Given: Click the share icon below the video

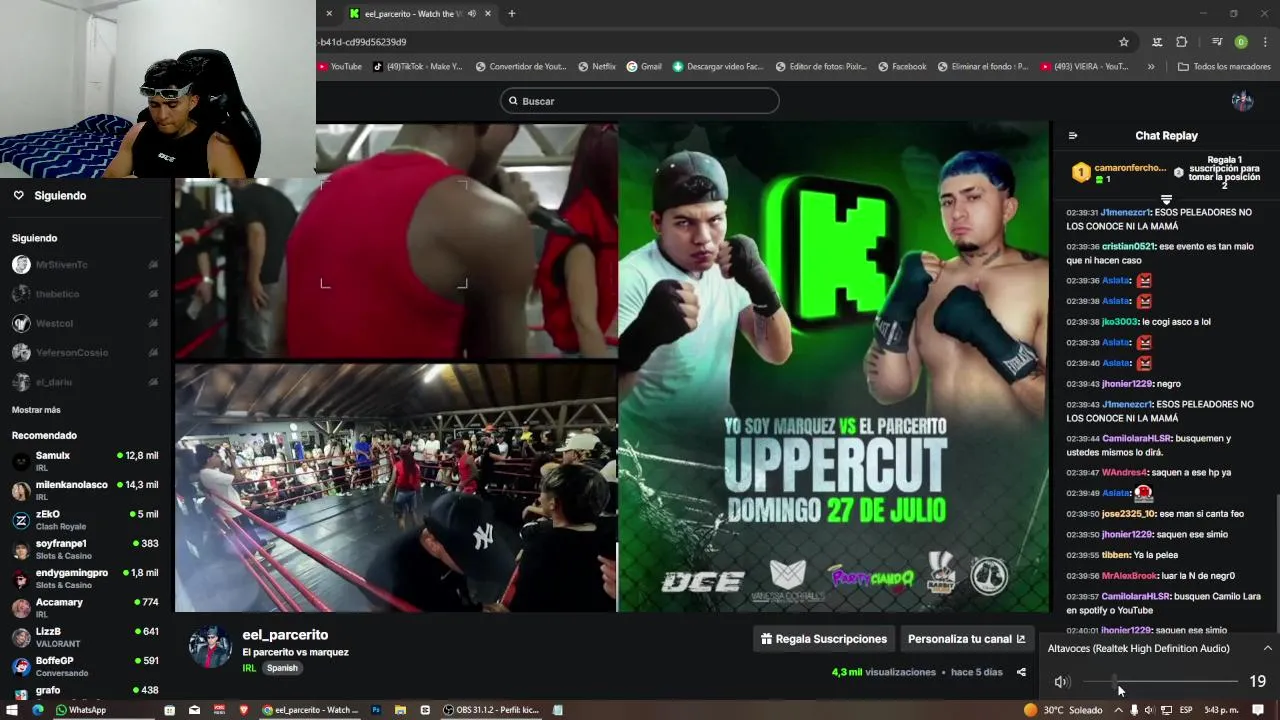Looking at the screenshot, I should click(x=1021, y=672).
